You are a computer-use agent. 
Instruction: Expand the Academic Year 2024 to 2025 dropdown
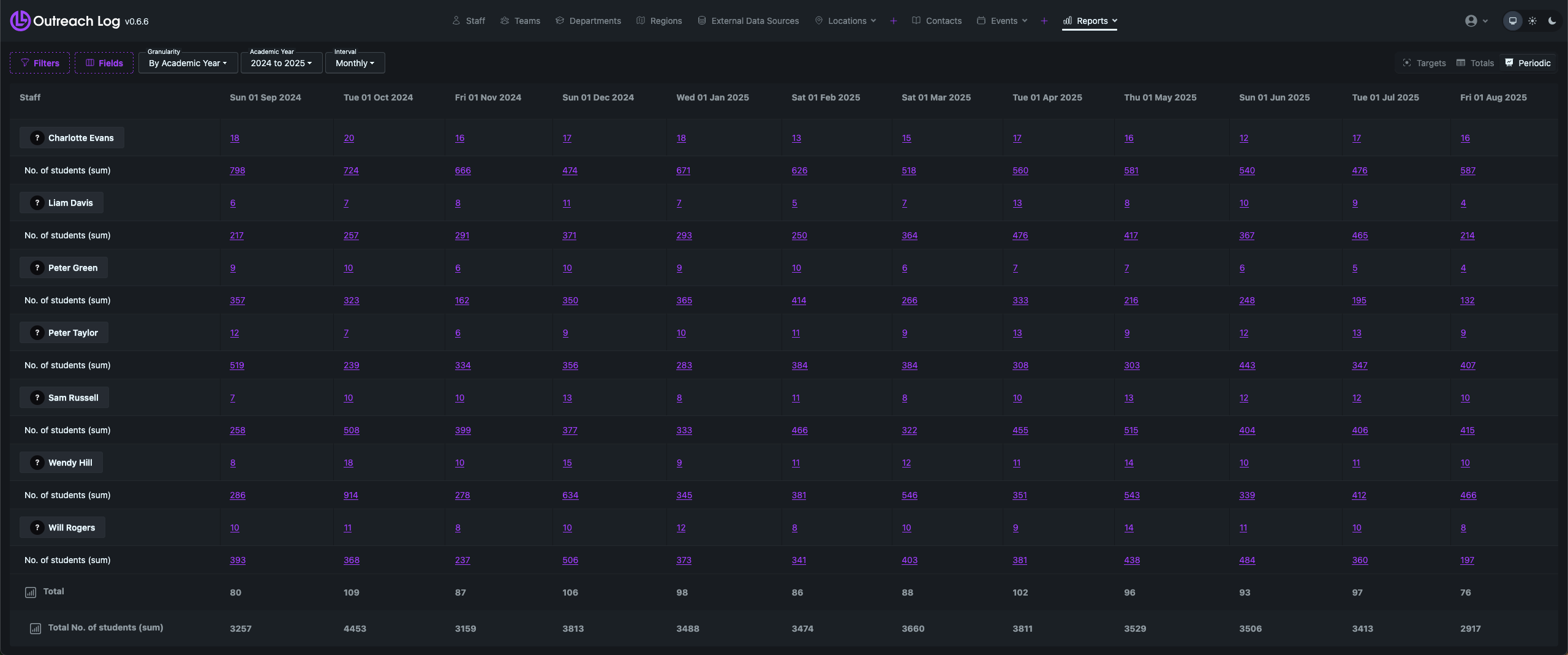281,63
